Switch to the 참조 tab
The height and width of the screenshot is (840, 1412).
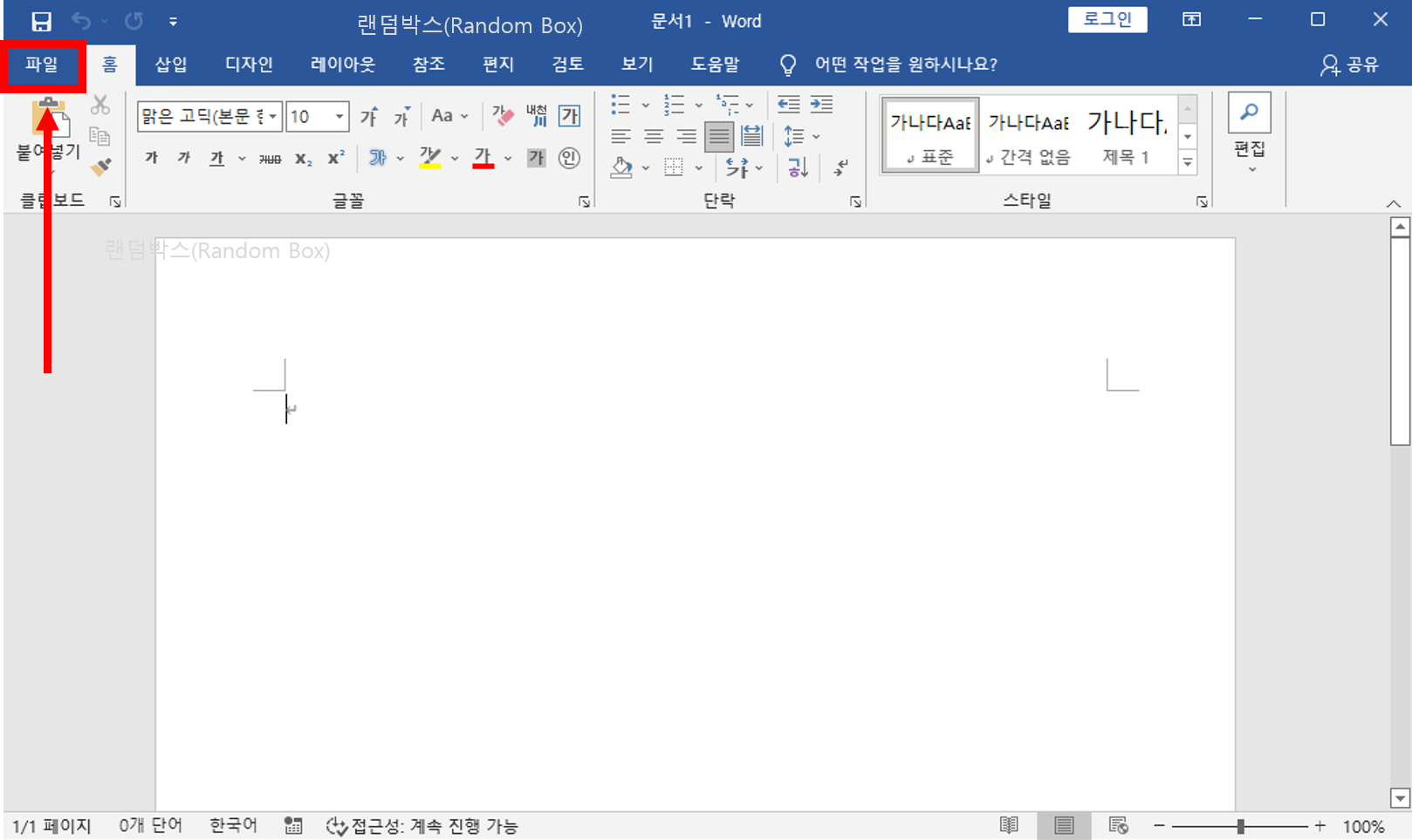click(428, 65)
